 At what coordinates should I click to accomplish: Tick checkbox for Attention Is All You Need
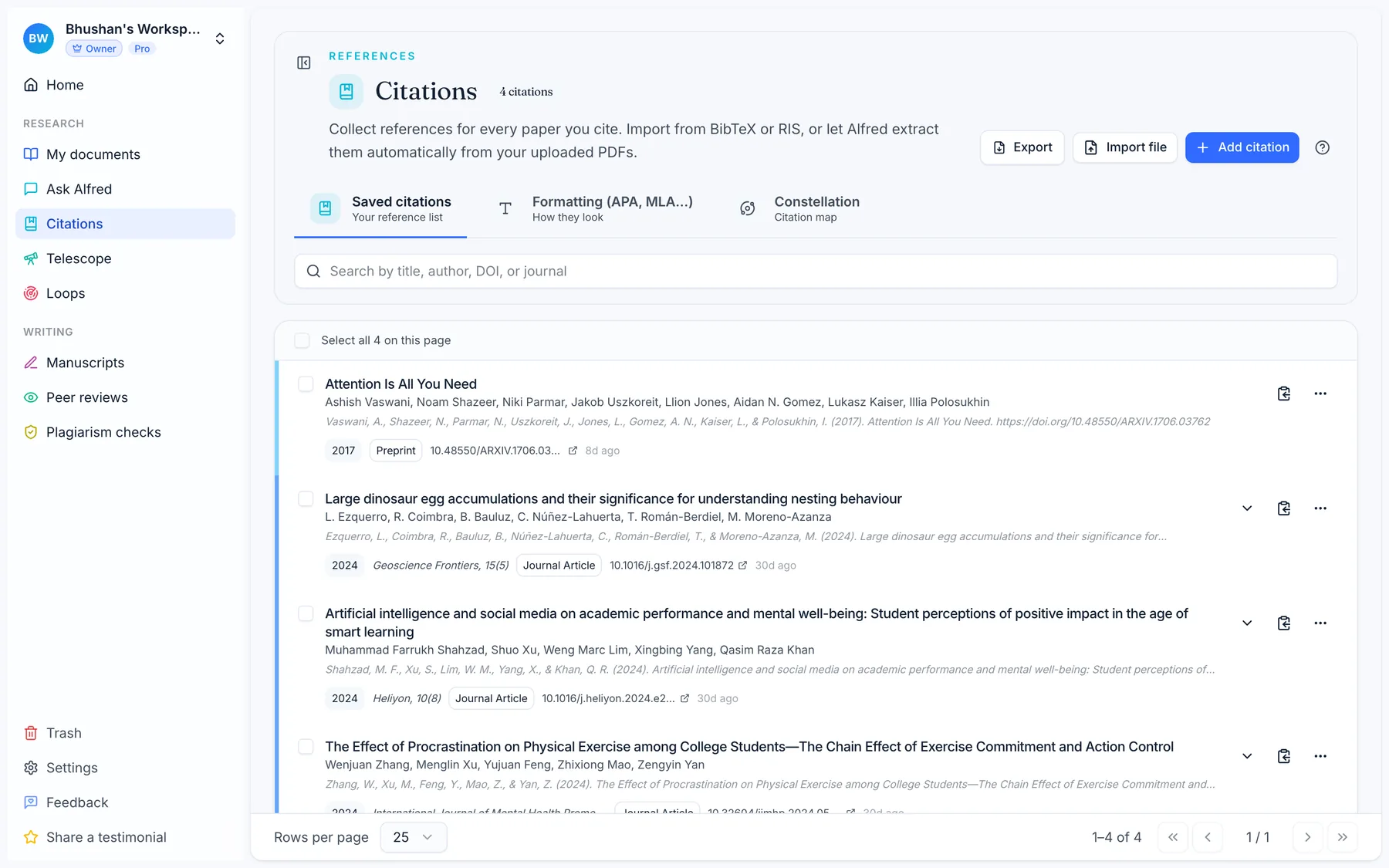click(306, 384)
